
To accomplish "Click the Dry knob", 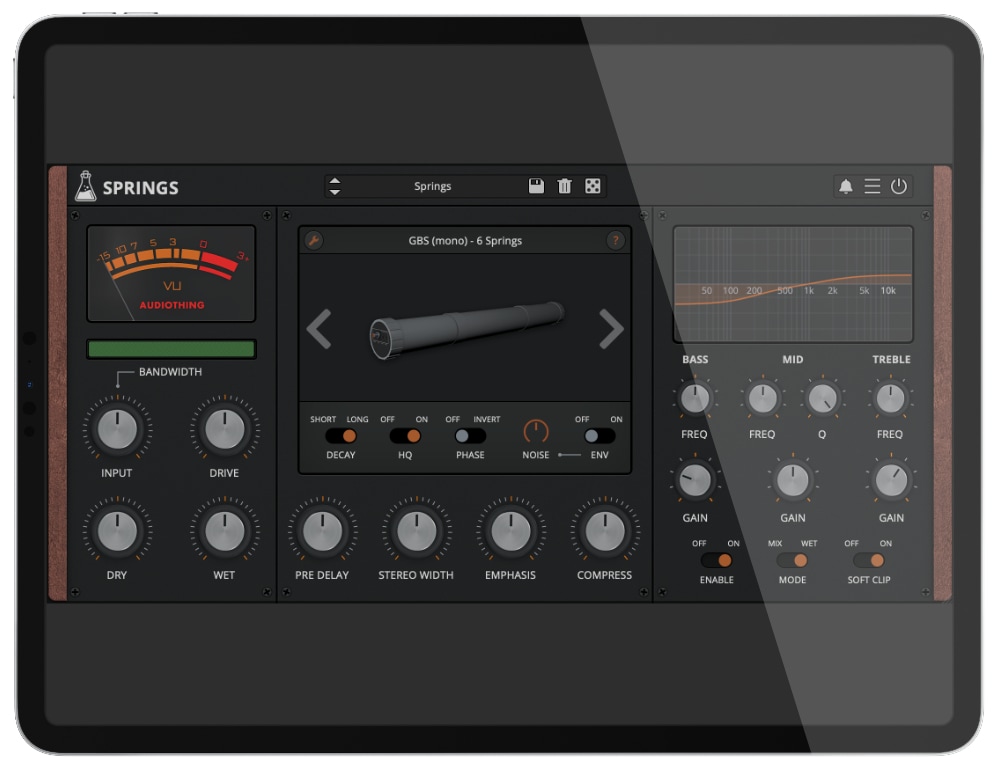I will click(117, 531).
